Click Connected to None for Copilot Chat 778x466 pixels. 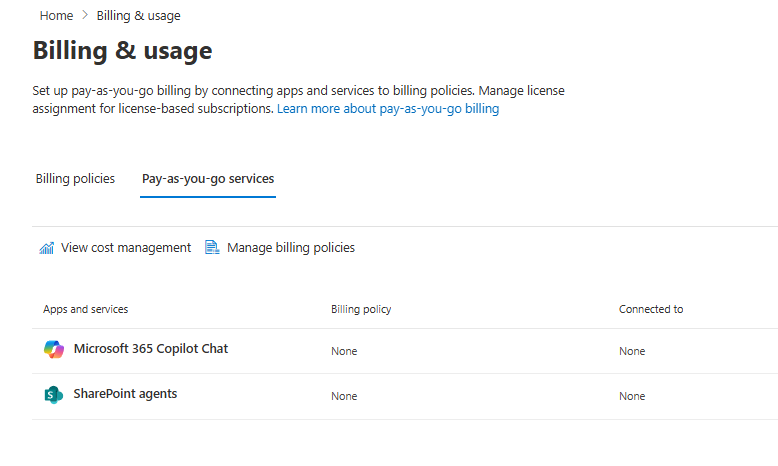tap(632, 351)
